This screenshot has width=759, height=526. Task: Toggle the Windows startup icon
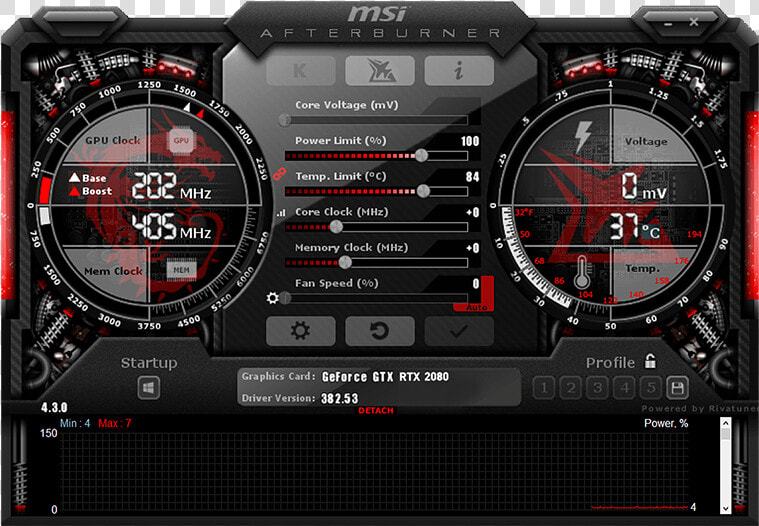pos(149,388)
